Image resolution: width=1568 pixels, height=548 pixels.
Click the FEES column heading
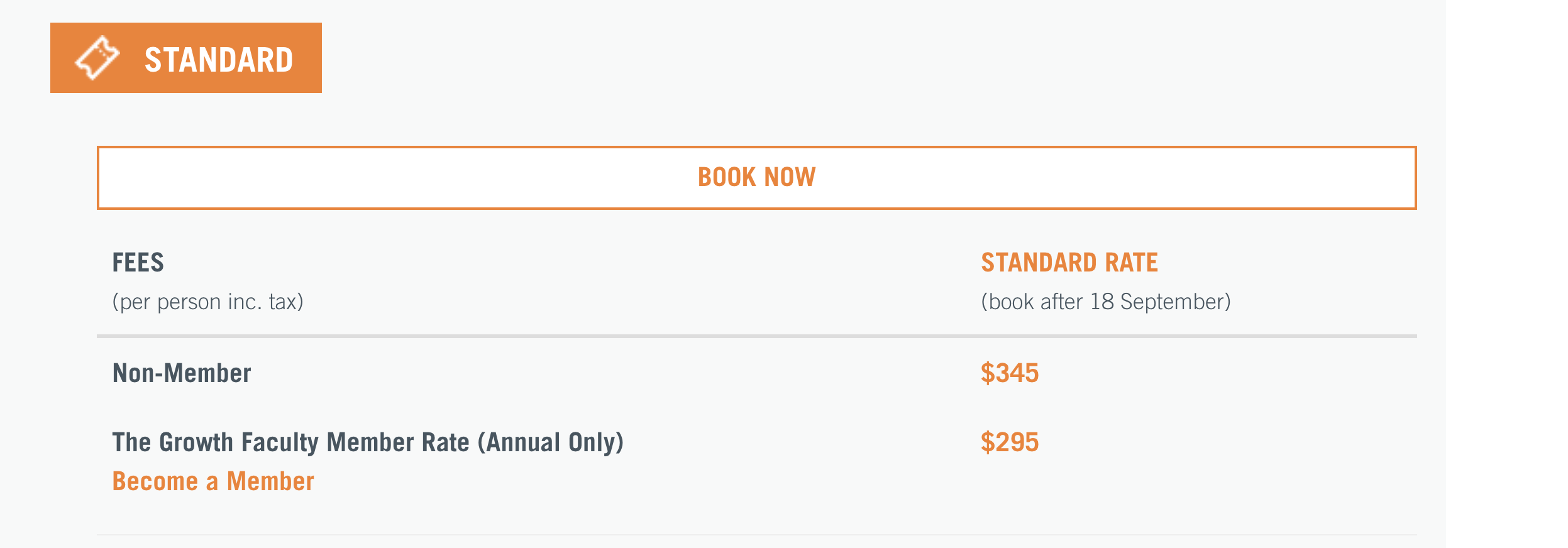click(x=138, y=262)
